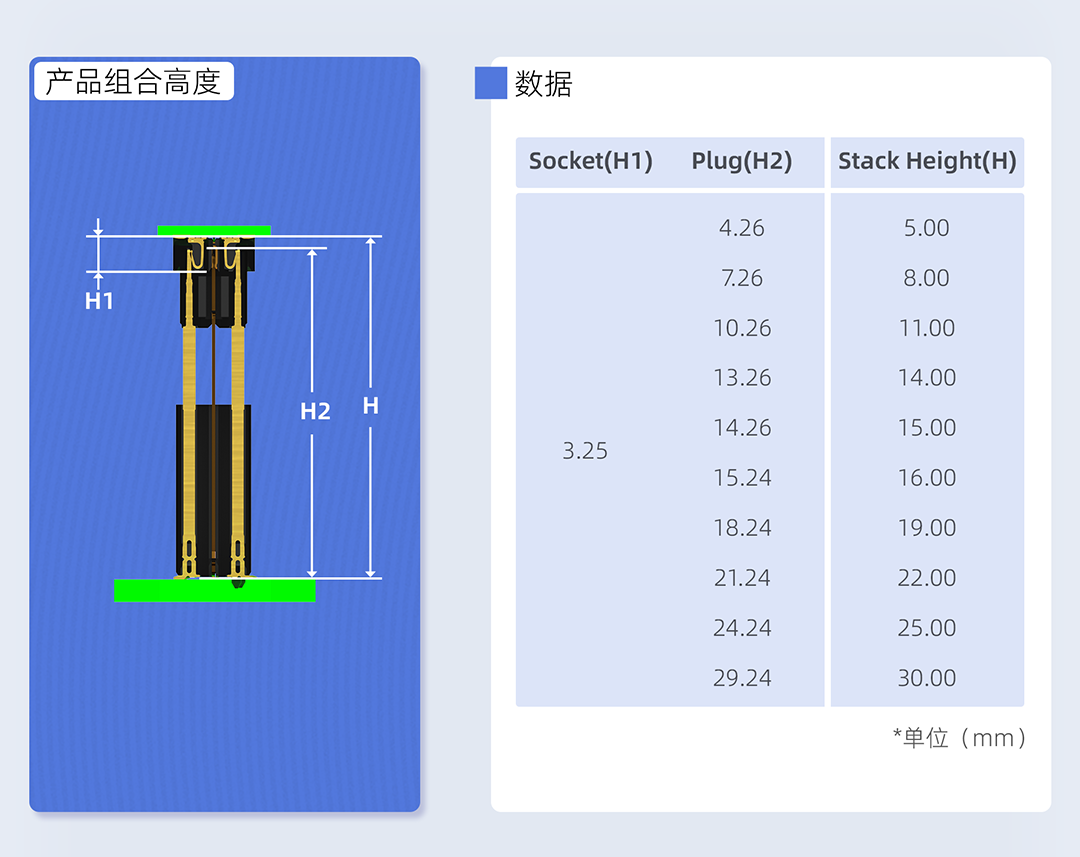Image resolution: width=1080 pixels, height=857 pixels.
Task: Click the Plug(H2) column header
Action: coord(741,161)
